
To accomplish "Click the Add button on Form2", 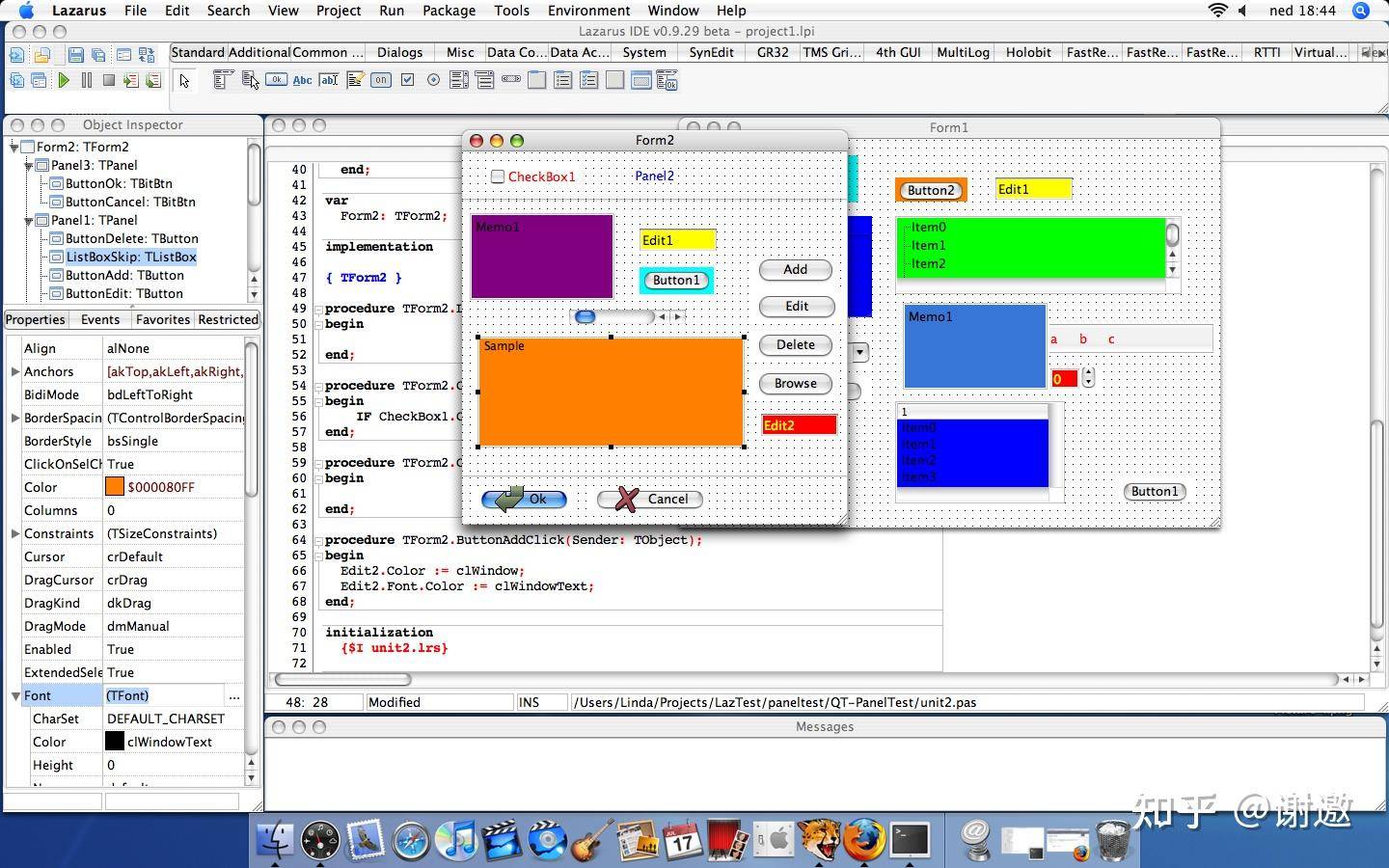I will pos(796,269).
